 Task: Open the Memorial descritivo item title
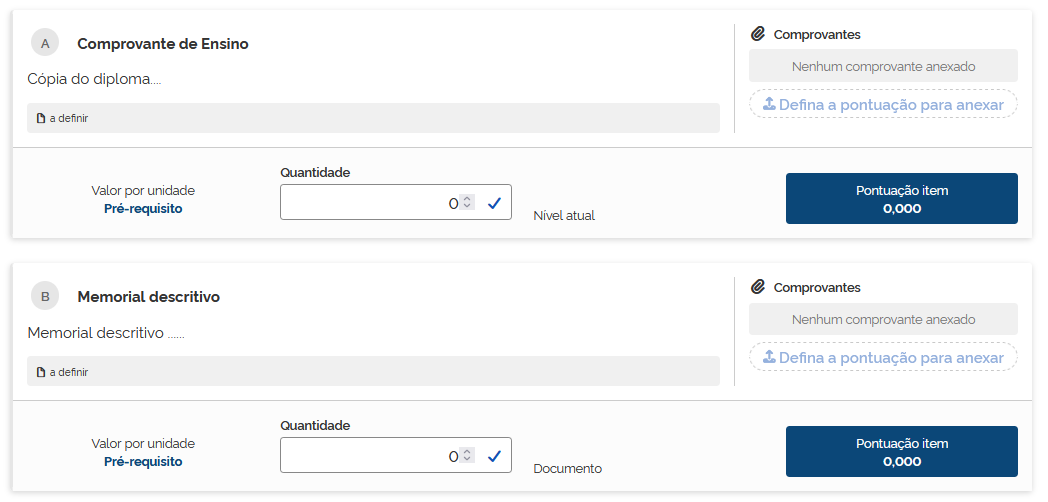[x=148, y=297]
